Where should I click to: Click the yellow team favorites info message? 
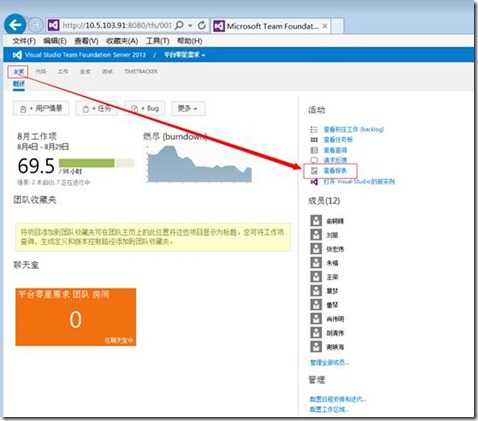point(153,236)
